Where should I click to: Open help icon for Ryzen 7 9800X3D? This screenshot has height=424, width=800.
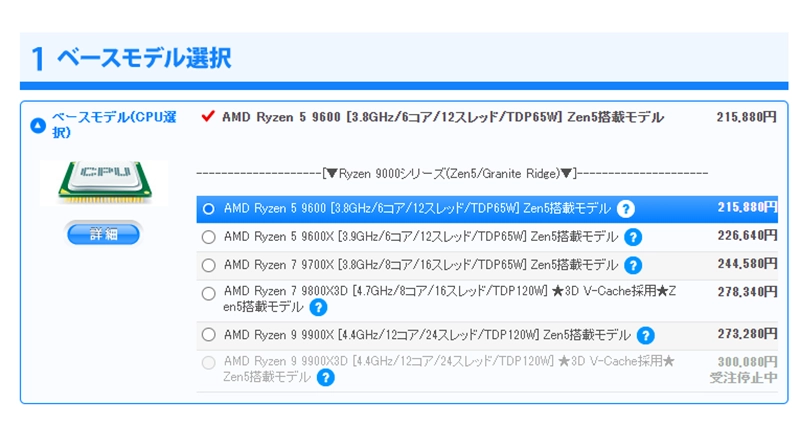[x=318, y=307]
